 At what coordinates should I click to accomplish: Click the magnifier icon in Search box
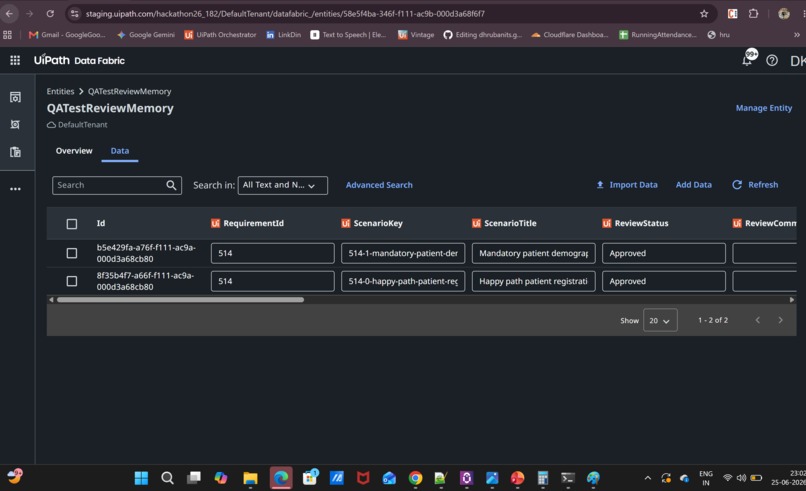click(171, 185)
